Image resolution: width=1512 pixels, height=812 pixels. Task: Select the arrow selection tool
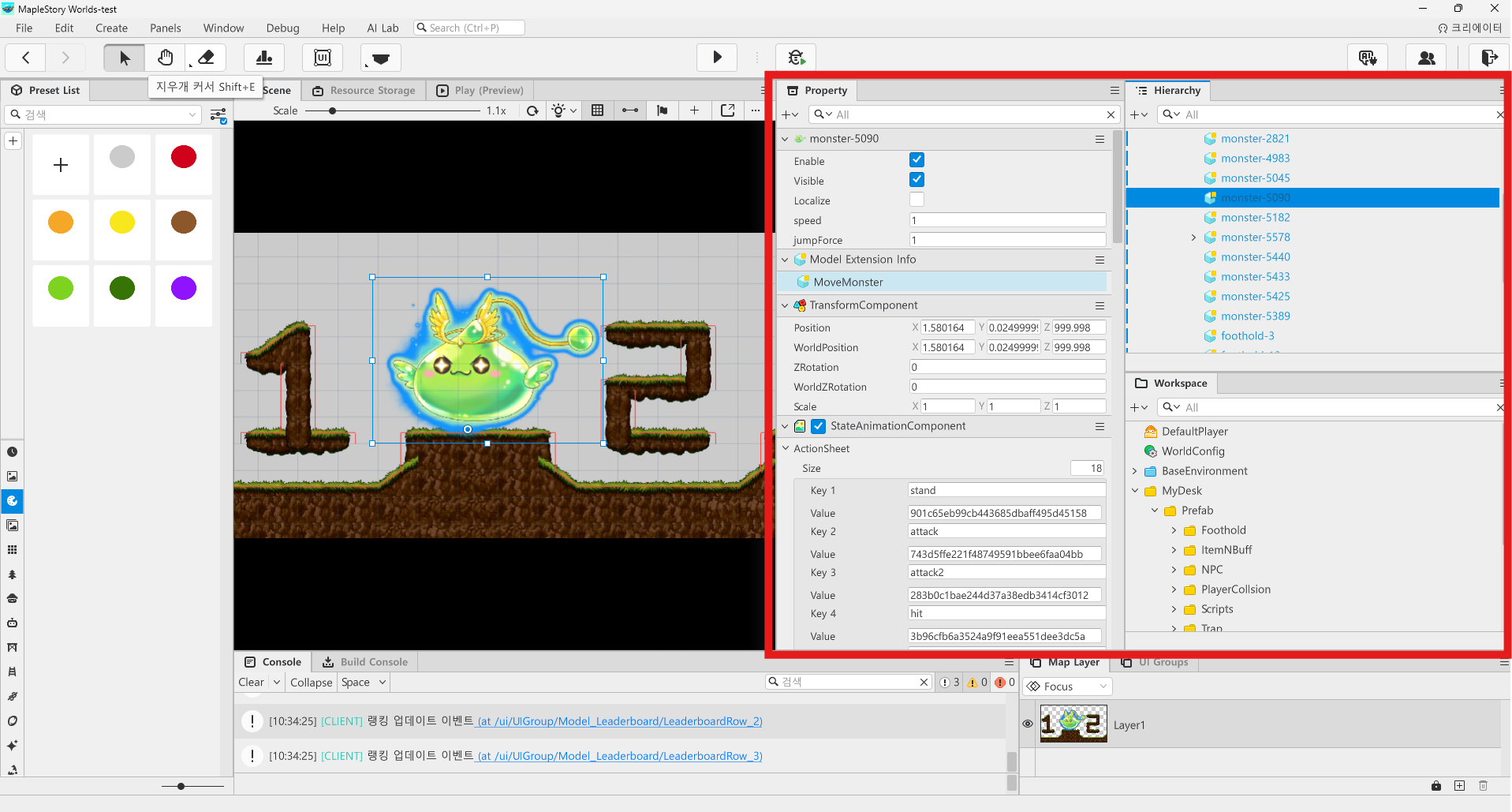(124, 58)
